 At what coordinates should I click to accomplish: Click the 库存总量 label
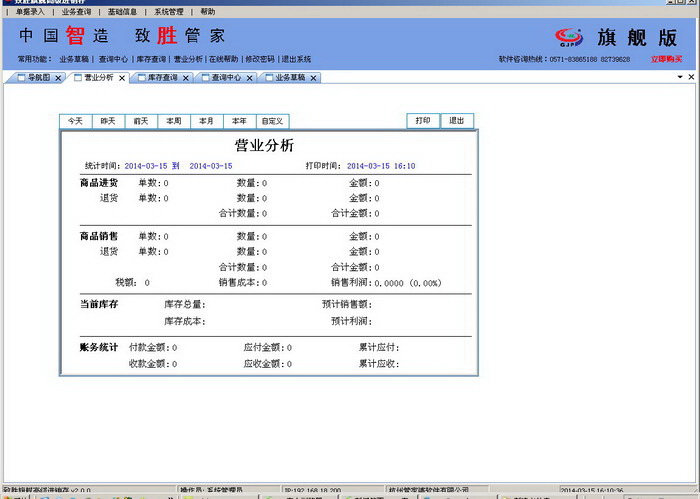click(185, 304)
